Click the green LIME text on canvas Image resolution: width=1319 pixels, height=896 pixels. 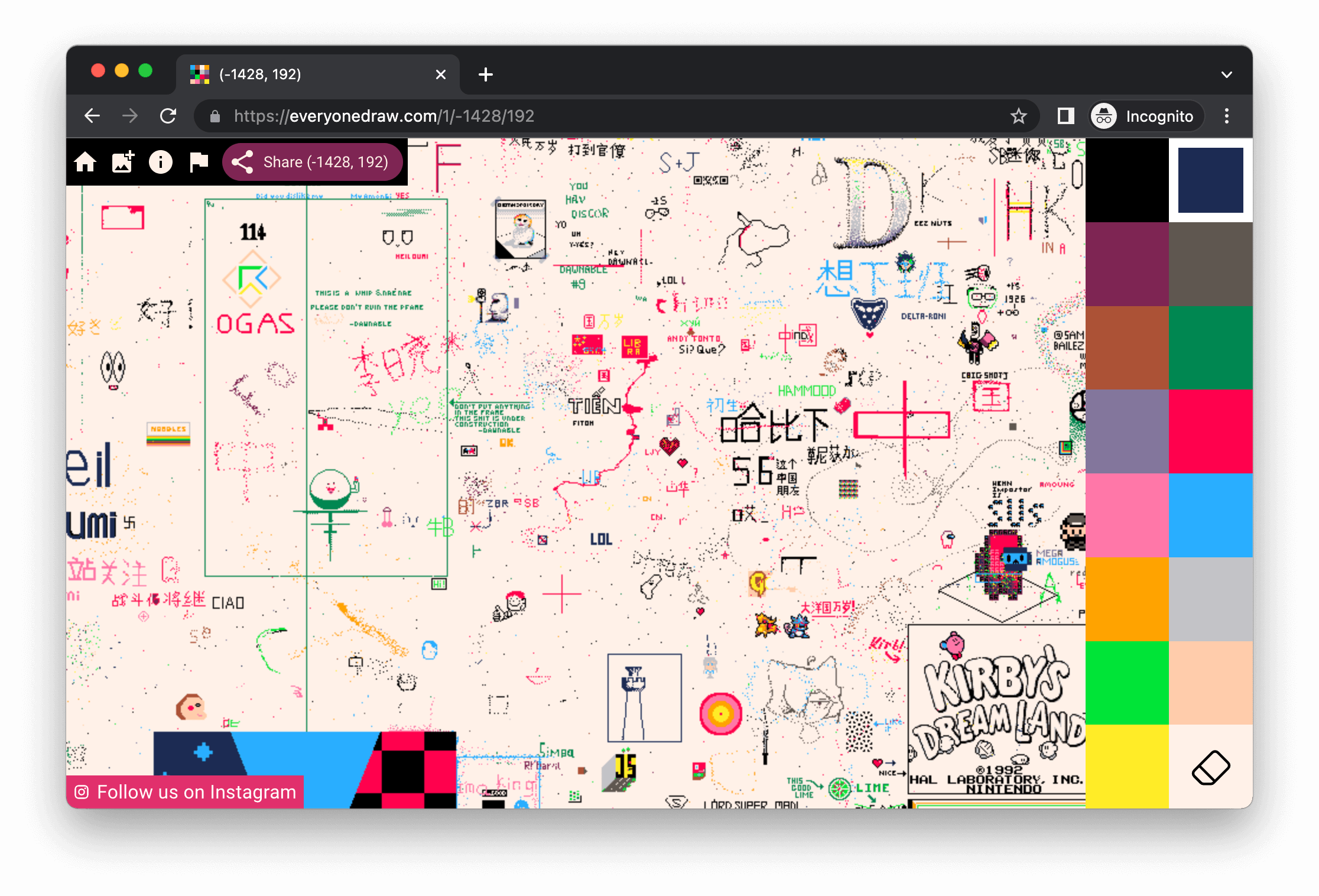click(x=872, y=788)
